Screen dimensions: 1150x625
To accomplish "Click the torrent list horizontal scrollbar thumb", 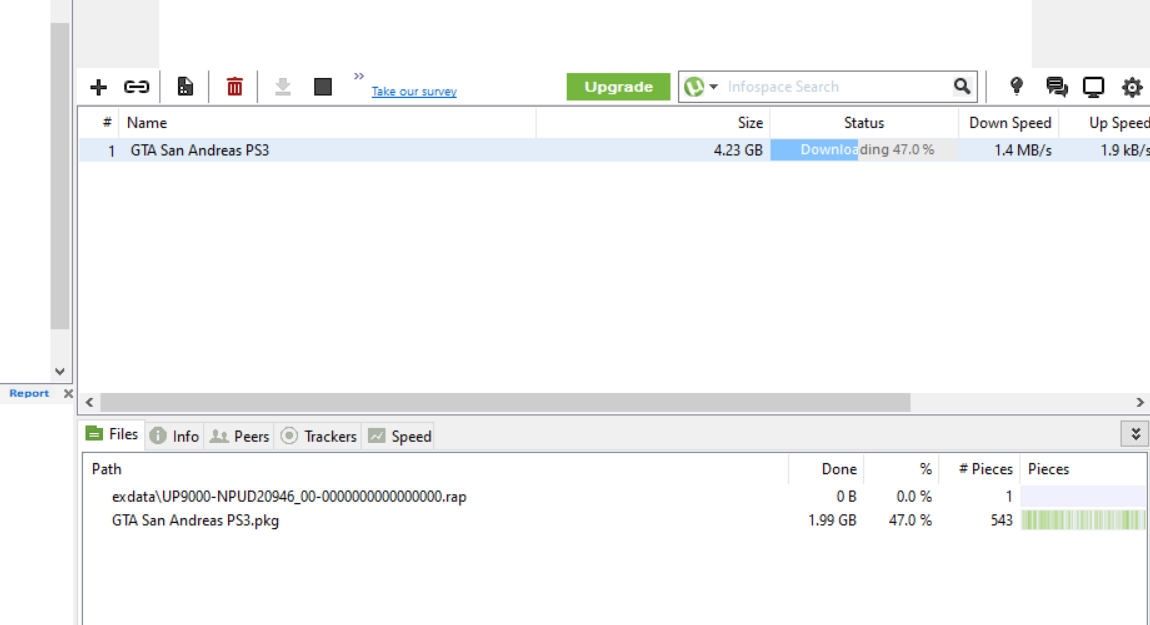I will pos(505,402).
